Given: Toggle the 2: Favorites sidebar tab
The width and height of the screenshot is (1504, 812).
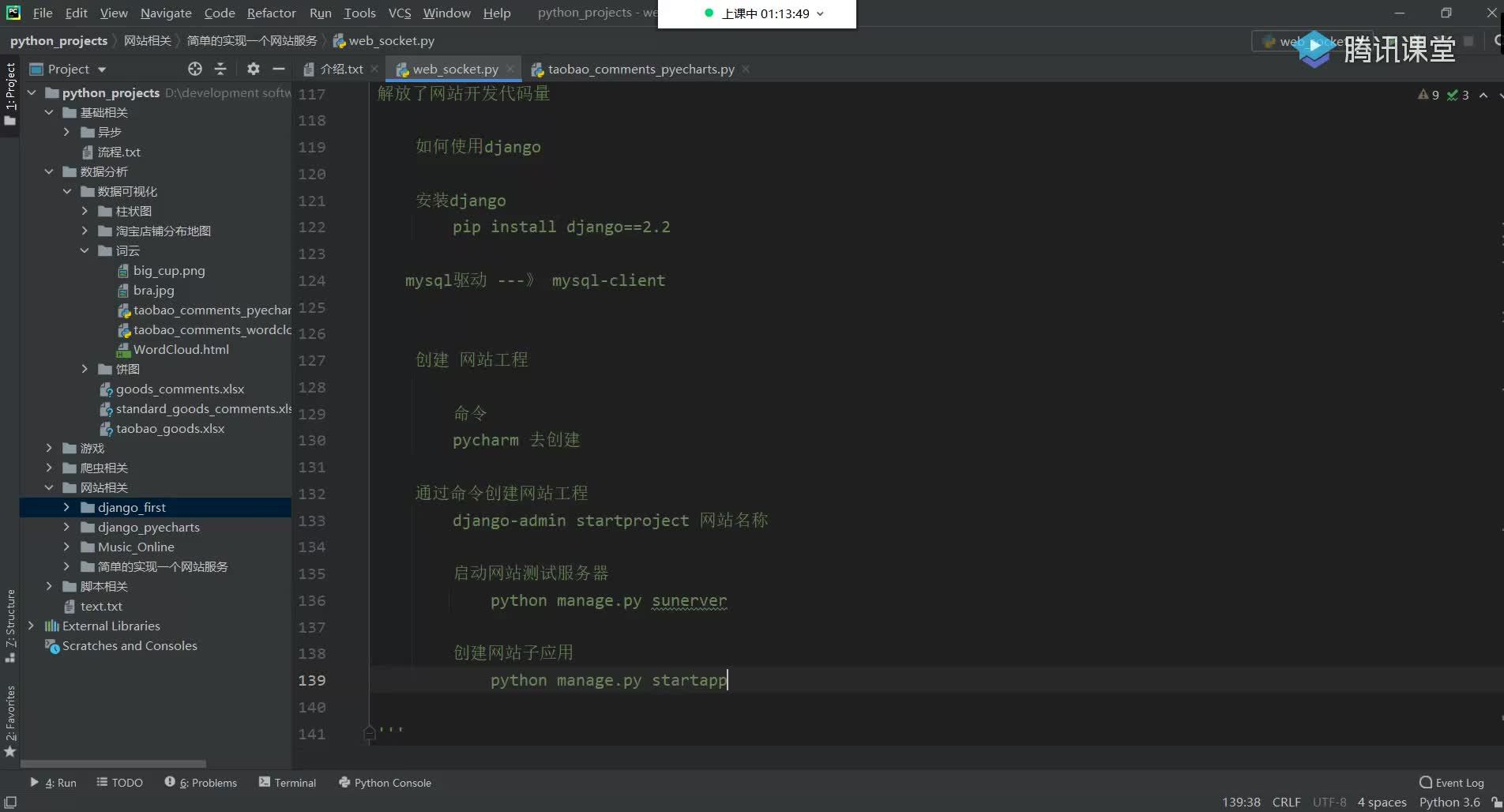Looking at the screenshot, I should pyautogui.click(x=9, y=722).
